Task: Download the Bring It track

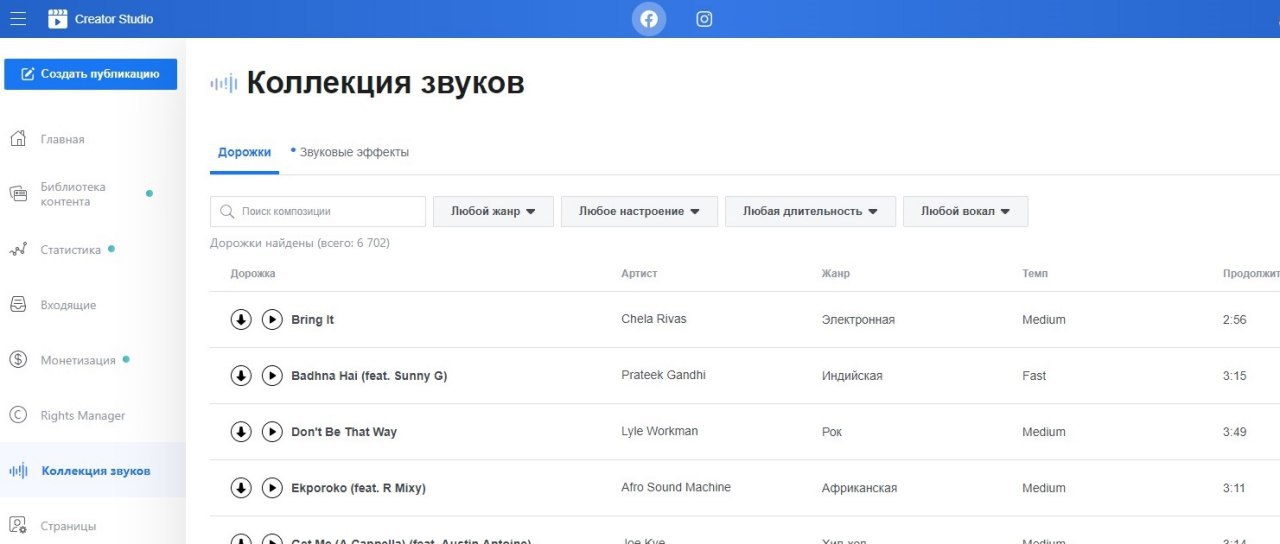Action: (240, 319)
